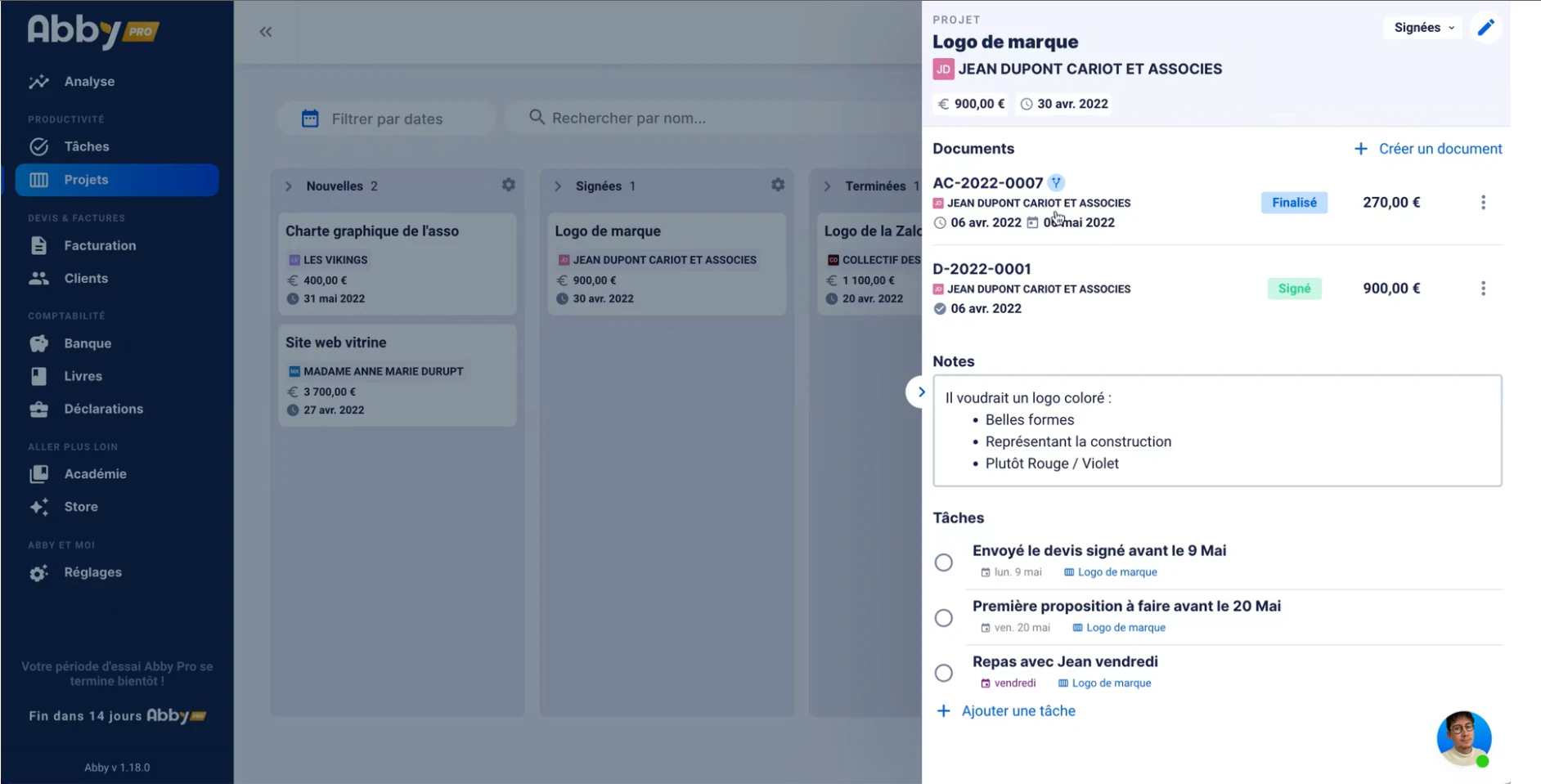Open document D-2022-0001
The width and height of the screenshot is (1541, 784).
tap(982, 269)
